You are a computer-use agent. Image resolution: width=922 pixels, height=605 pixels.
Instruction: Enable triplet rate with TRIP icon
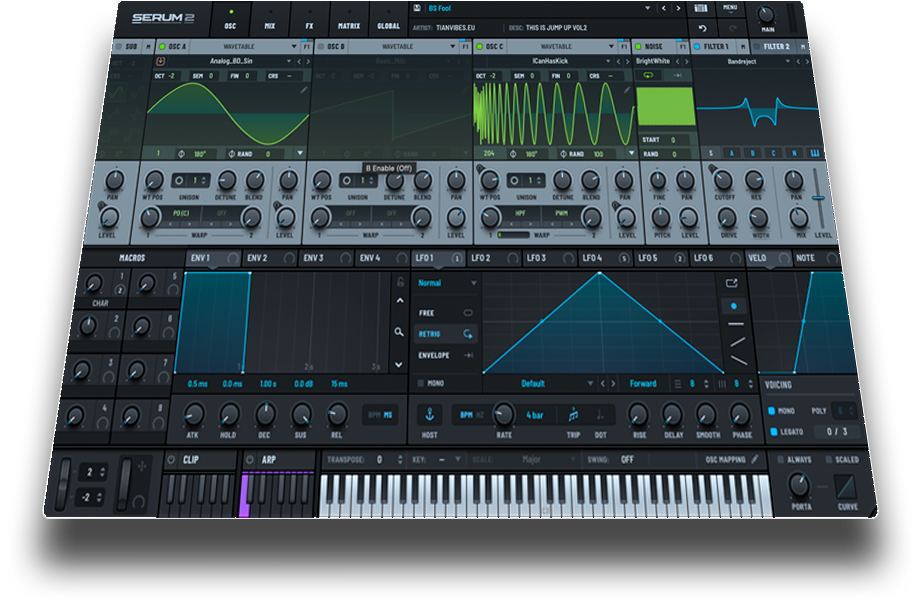[573, 415]
